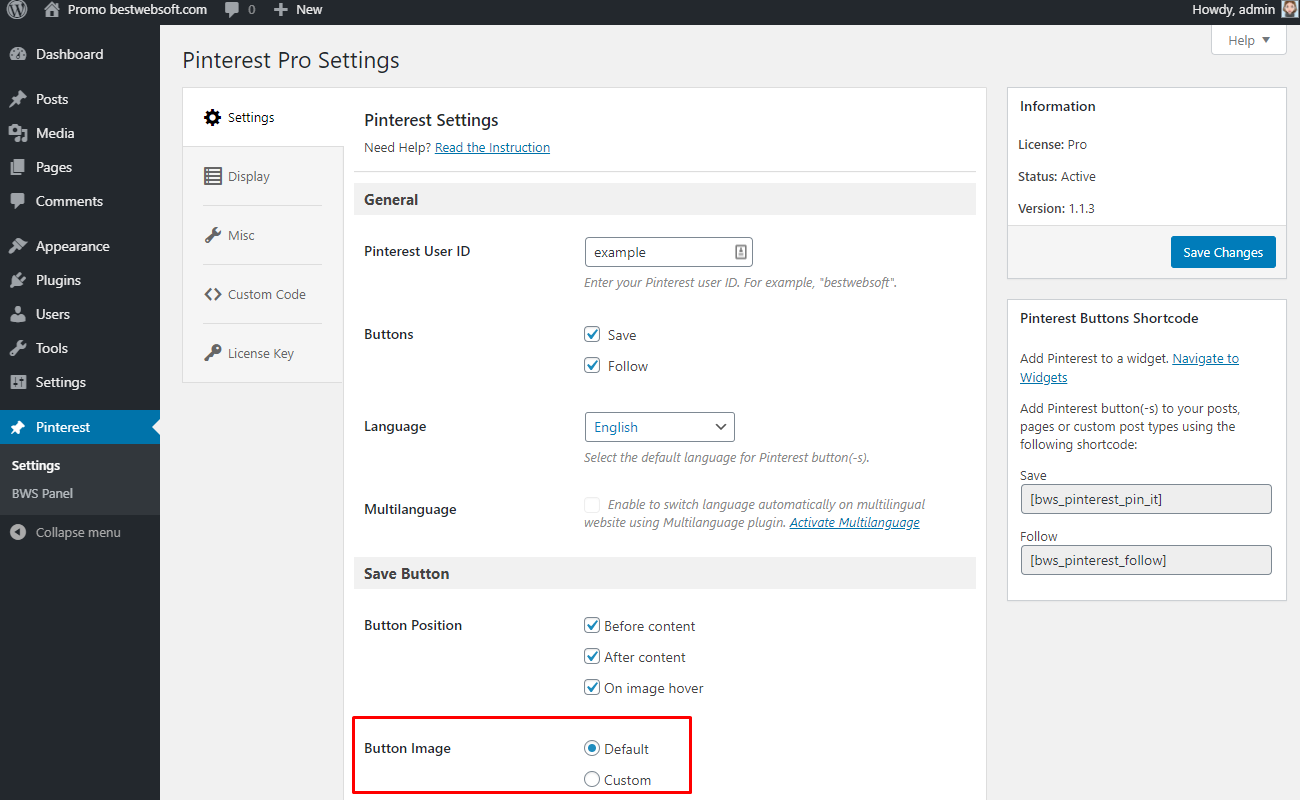The image size is (1300, 800).
Task: Click the Media icon in sidebar
Action: point(18,133)
